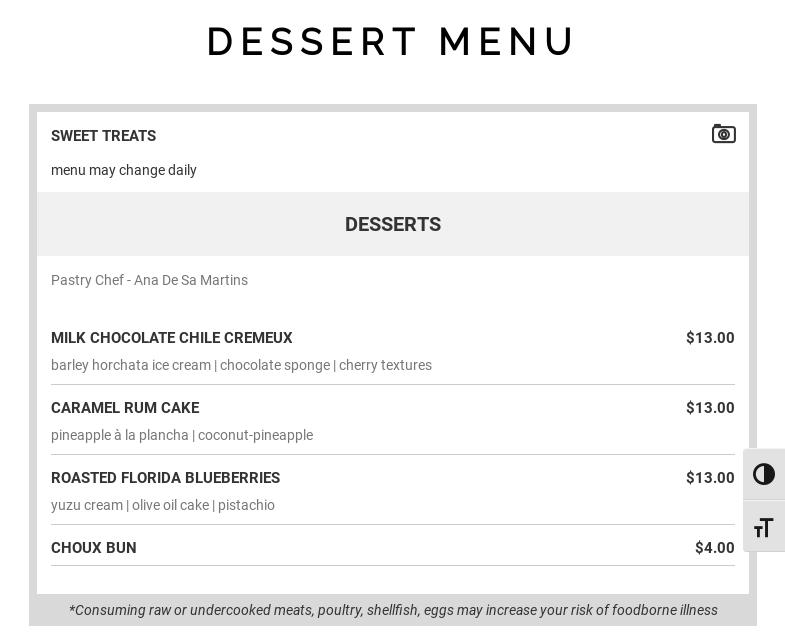785x640 pixels.
Task: Toggle high contrast mode icon
Action: tap(763, 474)
